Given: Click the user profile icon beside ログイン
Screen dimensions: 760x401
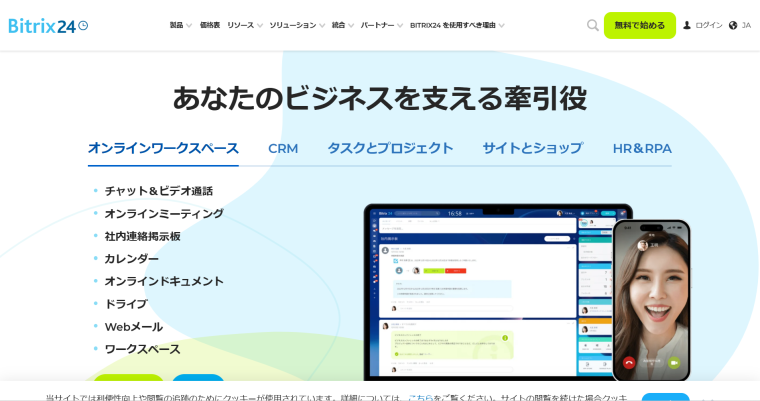Looking at the screenshot, I should click(x=687, y=25).
